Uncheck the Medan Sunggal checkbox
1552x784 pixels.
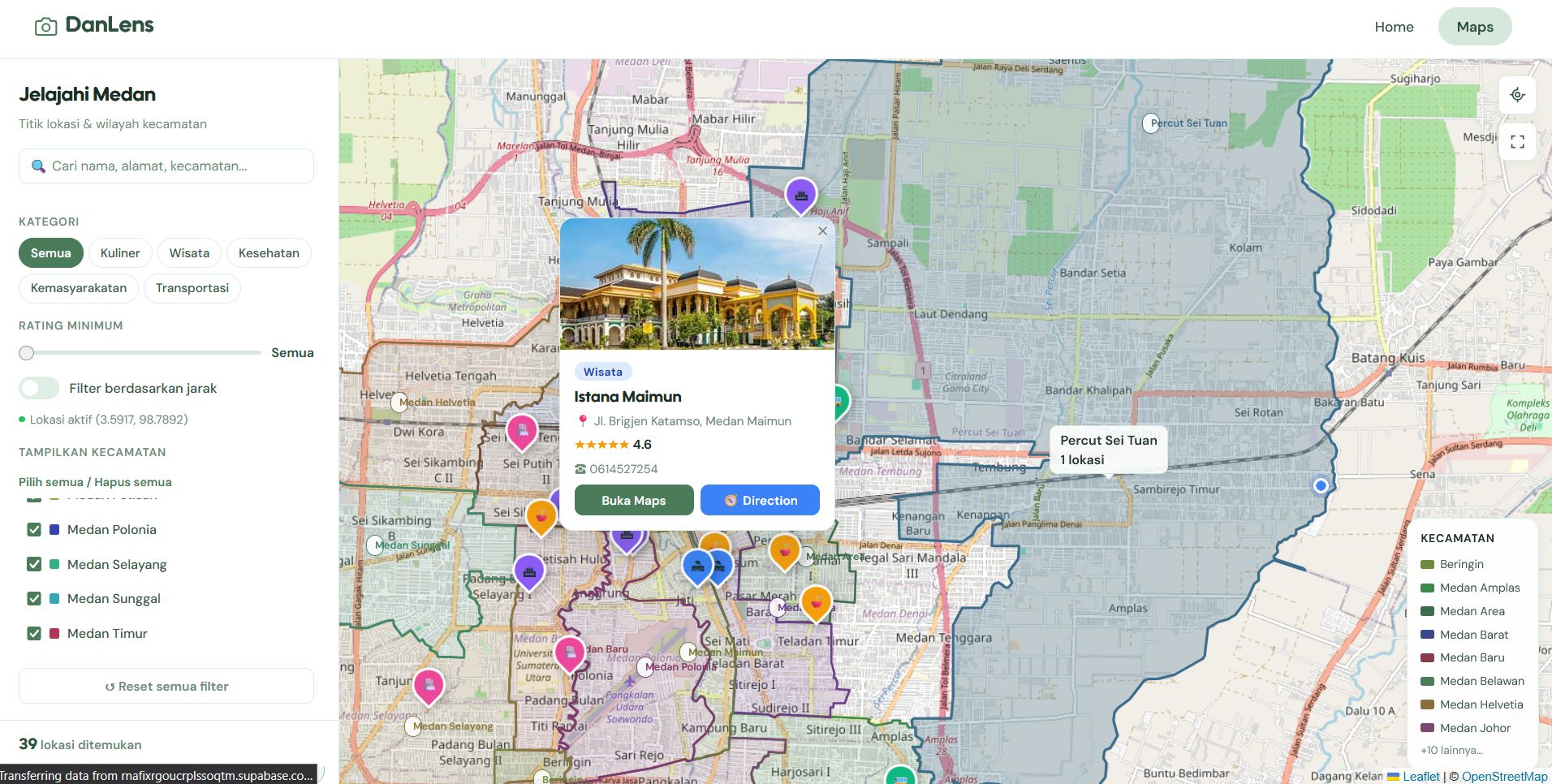point(34,599)
